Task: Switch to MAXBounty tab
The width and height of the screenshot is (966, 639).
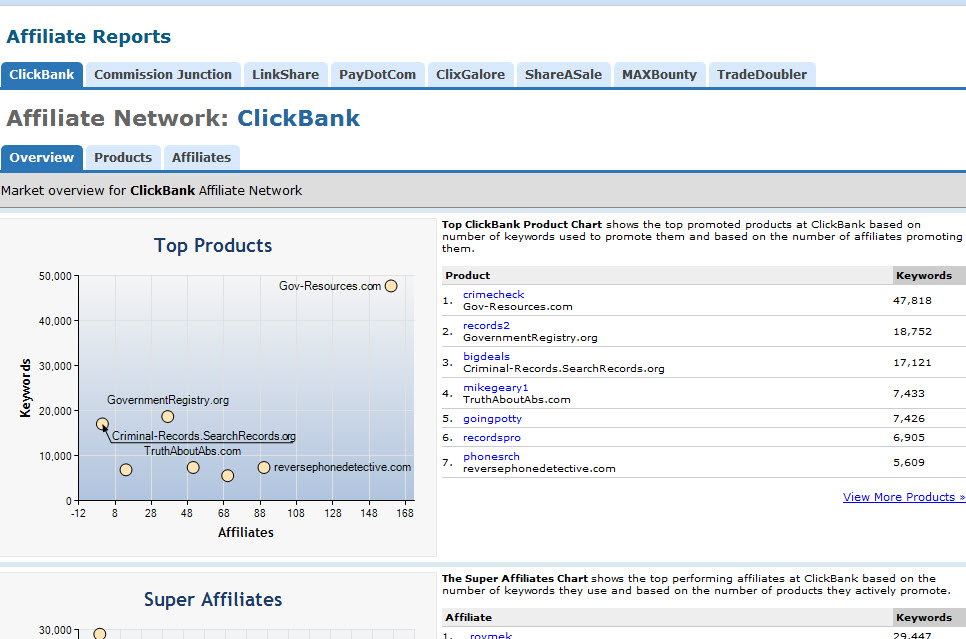Action: coord(659,75)
